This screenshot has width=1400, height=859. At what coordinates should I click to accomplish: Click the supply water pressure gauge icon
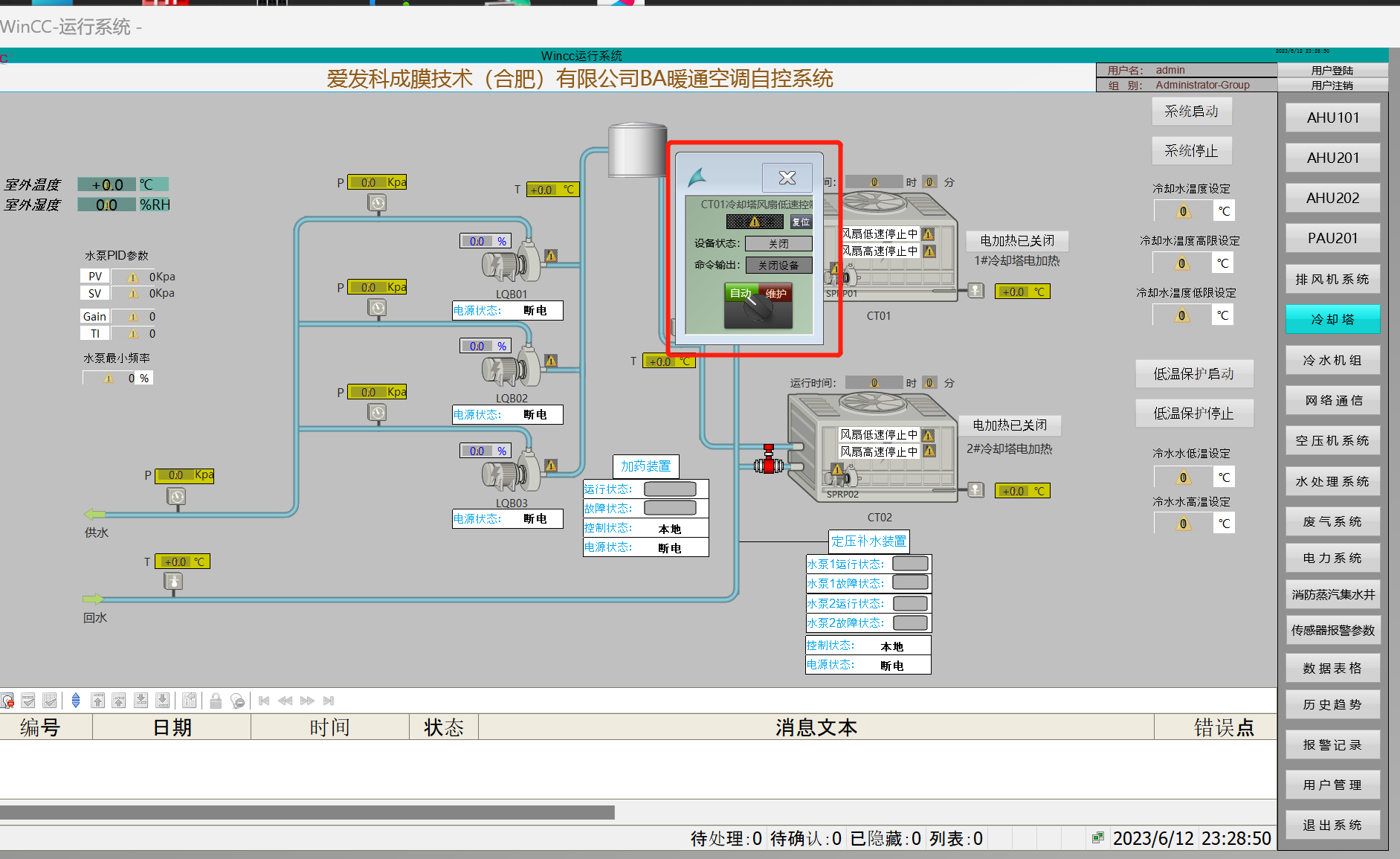click(176, 497)
